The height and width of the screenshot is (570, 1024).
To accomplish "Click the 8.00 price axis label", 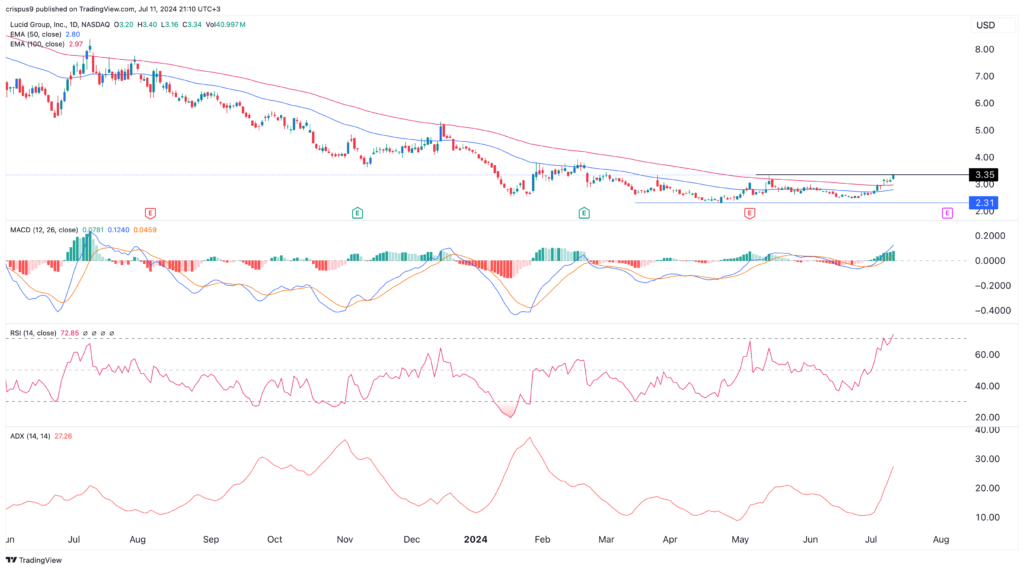I will pos(984,50).
